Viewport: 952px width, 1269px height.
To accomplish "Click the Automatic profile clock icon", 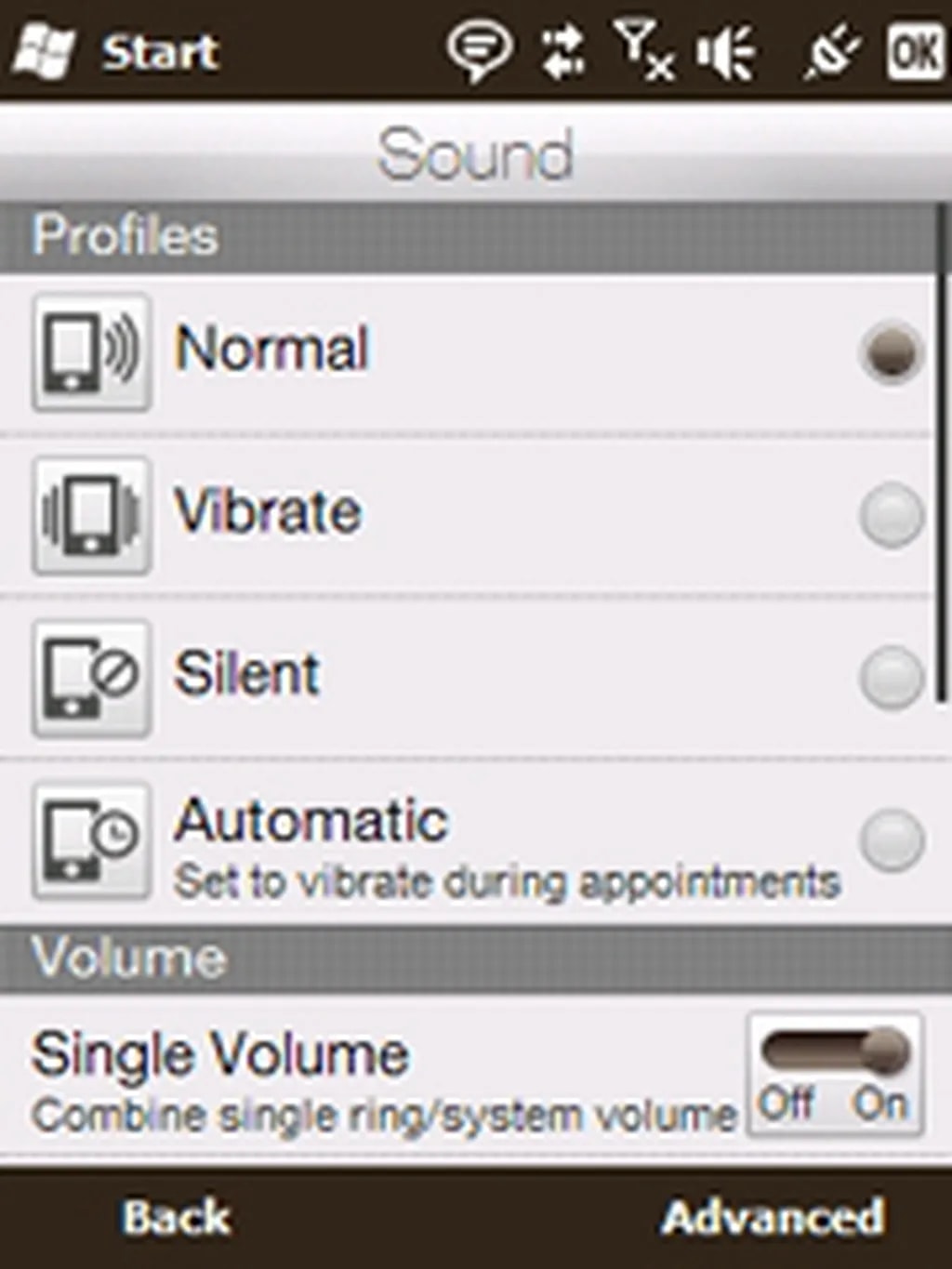I will 91,840.
